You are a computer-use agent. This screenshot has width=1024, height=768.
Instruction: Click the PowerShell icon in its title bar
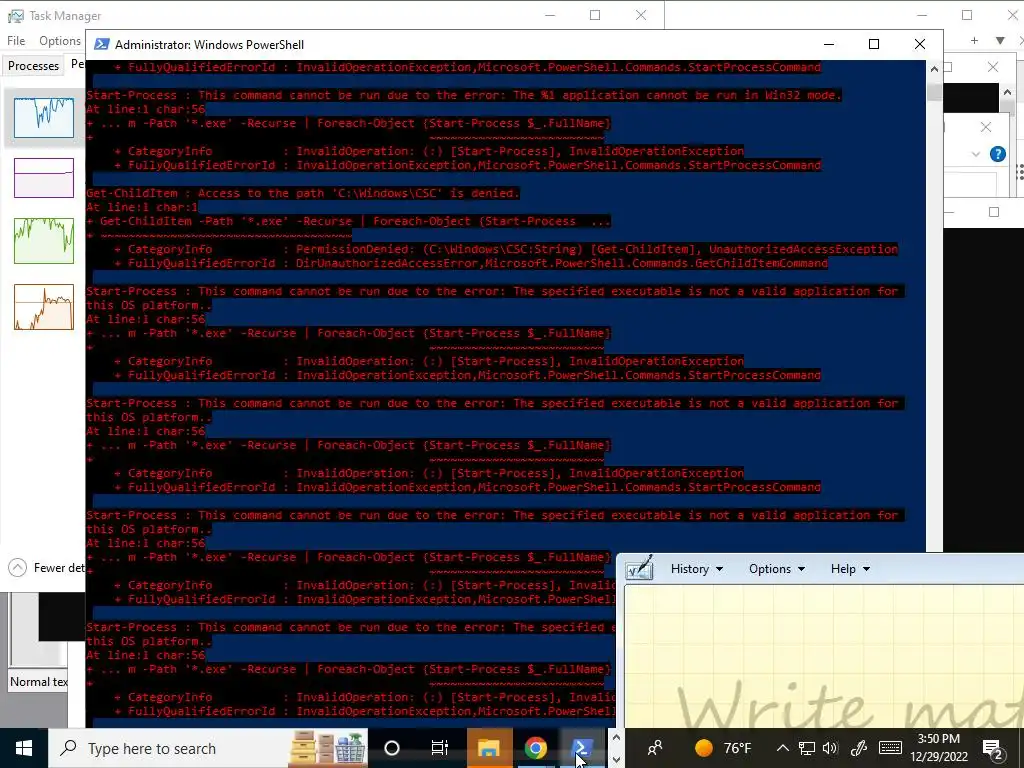[x=101, y=44]
